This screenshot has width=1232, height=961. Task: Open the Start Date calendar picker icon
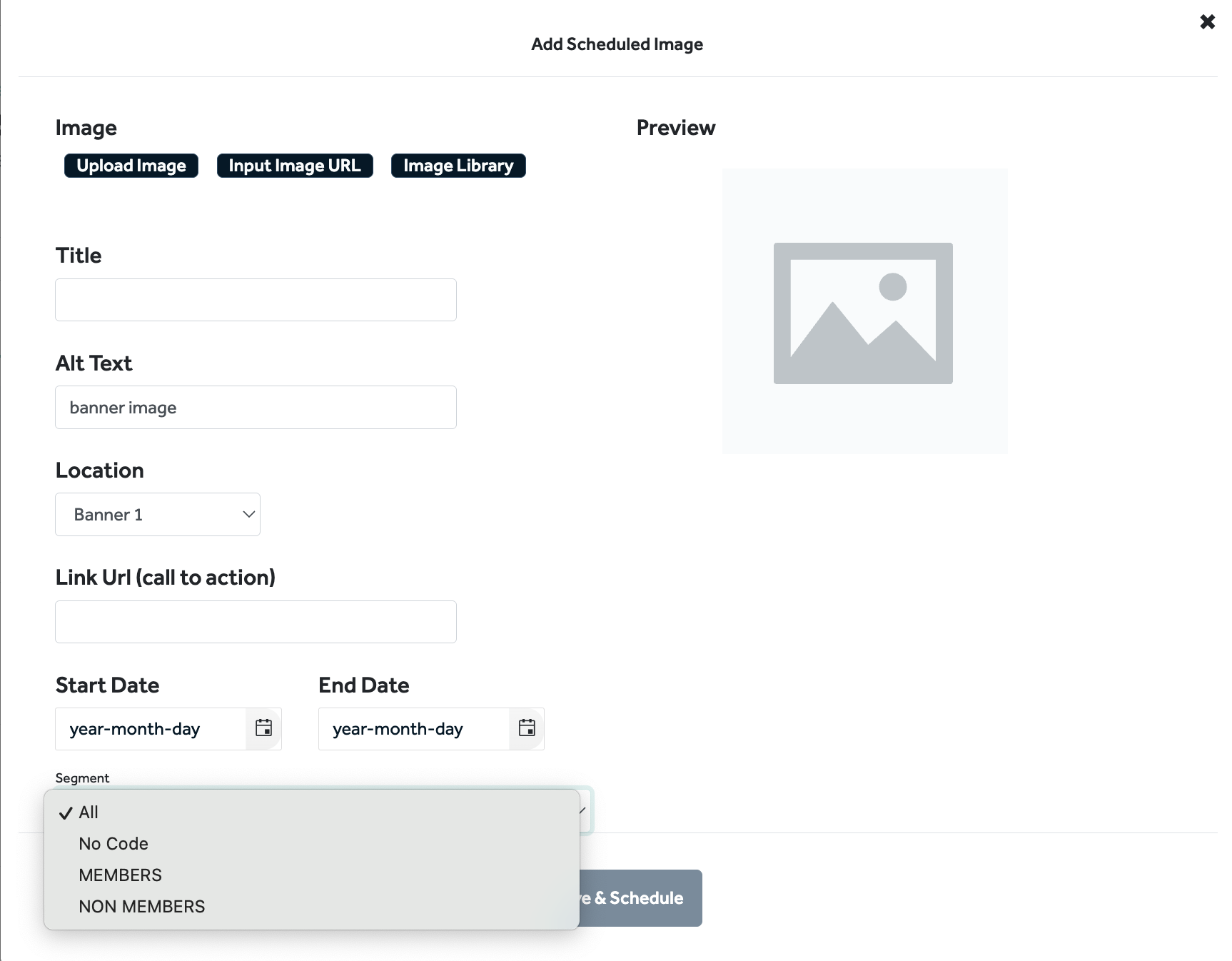click(263, 728)
